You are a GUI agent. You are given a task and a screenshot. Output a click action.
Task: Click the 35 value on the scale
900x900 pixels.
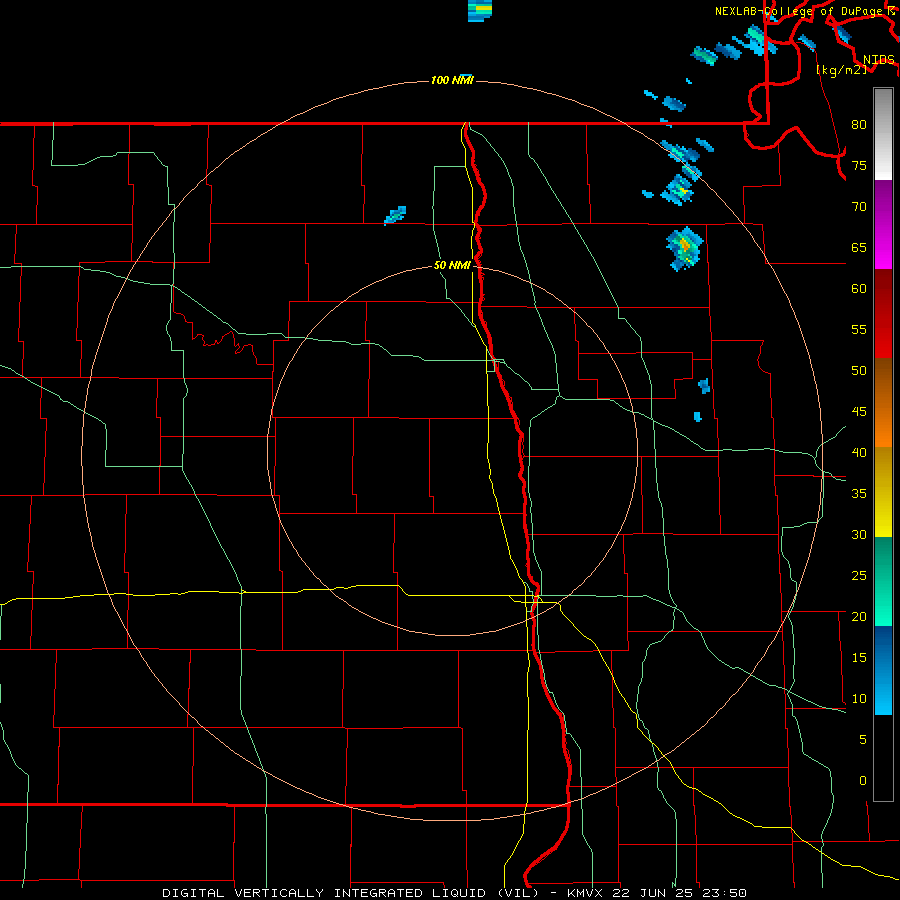[x=859, y=494]
